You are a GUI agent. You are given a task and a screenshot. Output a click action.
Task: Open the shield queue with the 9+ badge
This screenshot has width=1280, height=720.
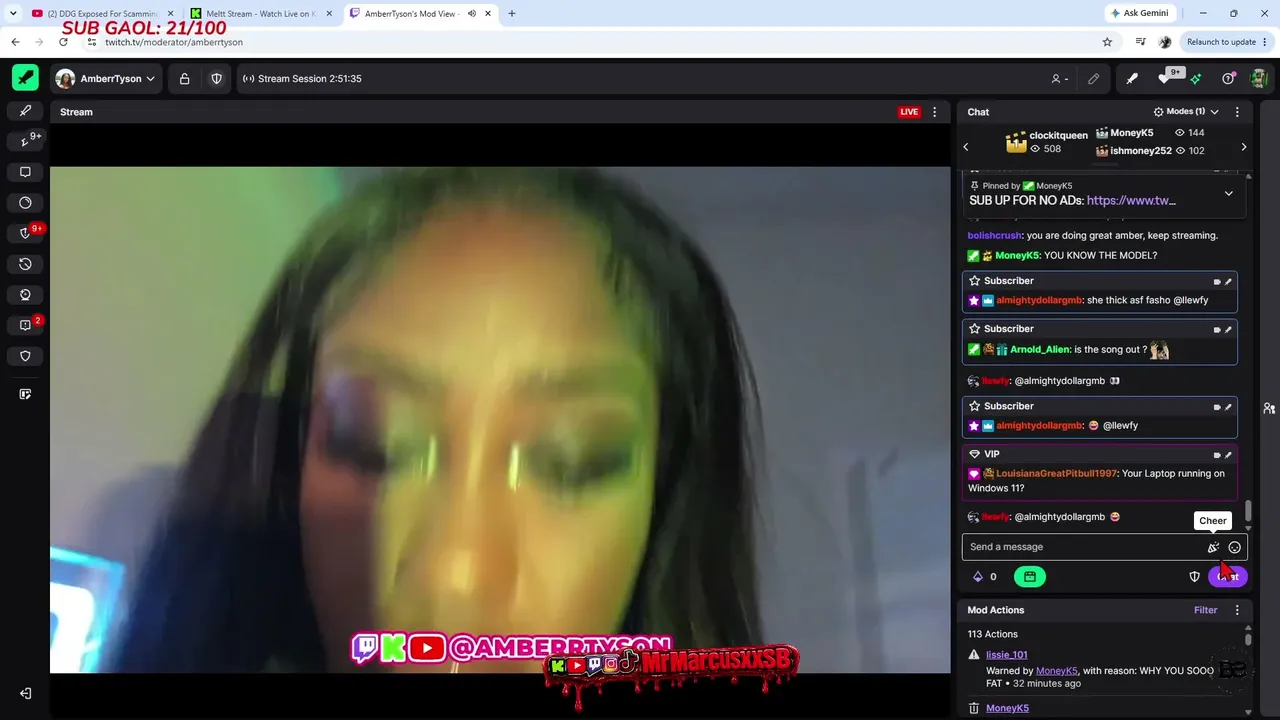pyautogui.click(x=26, y=233)
